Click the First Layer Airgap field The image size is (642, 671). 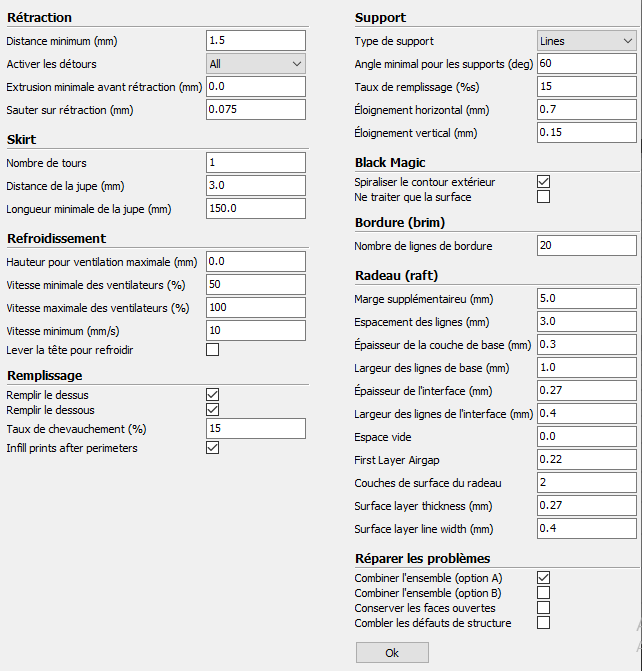587,460
